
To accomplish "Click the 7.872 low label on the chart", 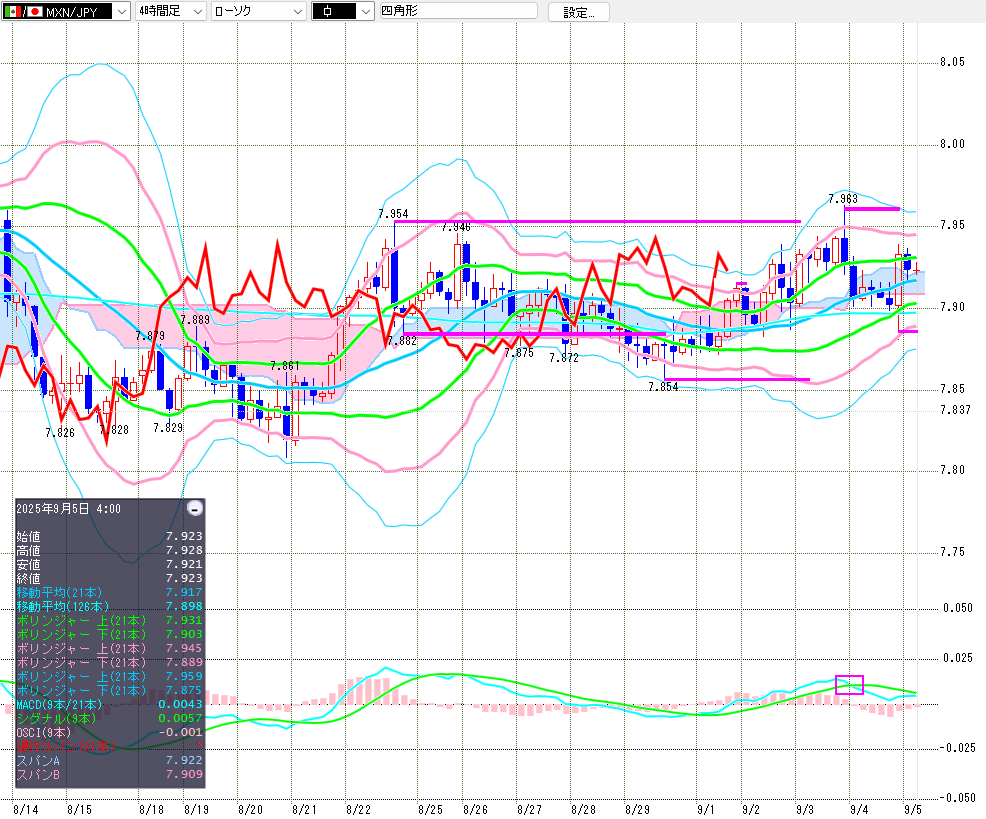I will tap(563, 358).
